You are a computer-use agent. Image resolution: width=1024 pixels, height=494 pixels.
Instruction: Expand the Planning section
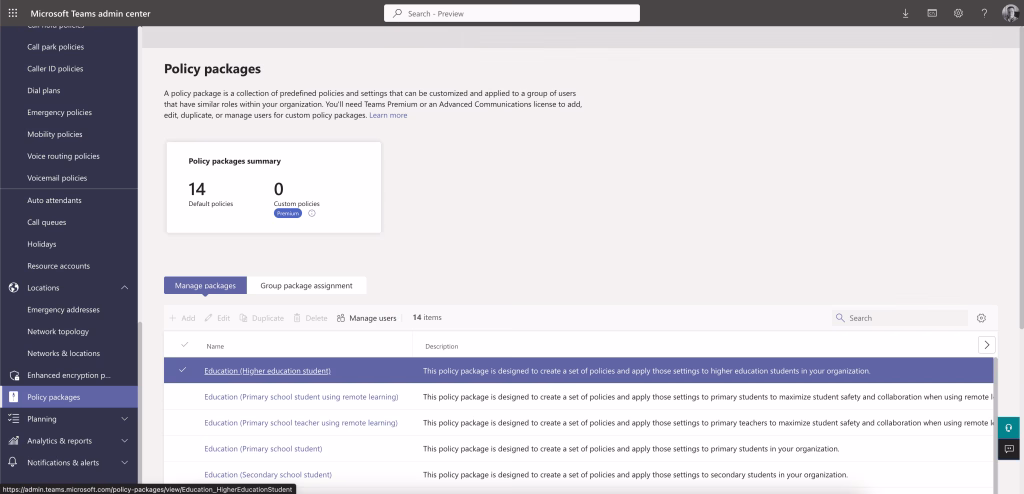(124, 419)
